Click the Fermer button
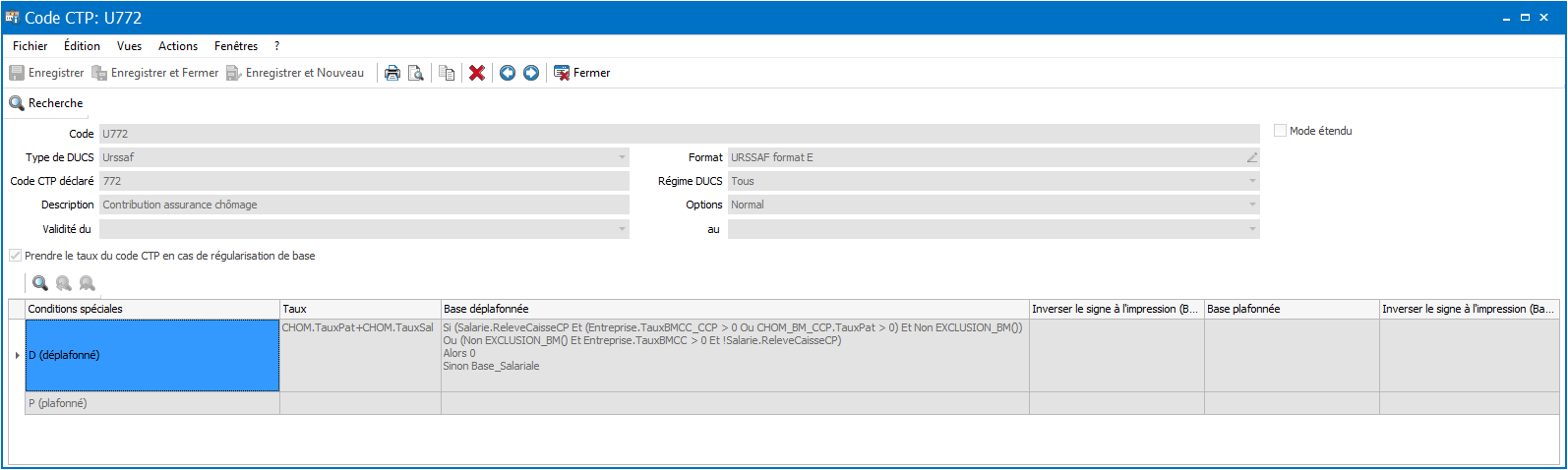The image size is (1568, 470). (x=582, y=73)
